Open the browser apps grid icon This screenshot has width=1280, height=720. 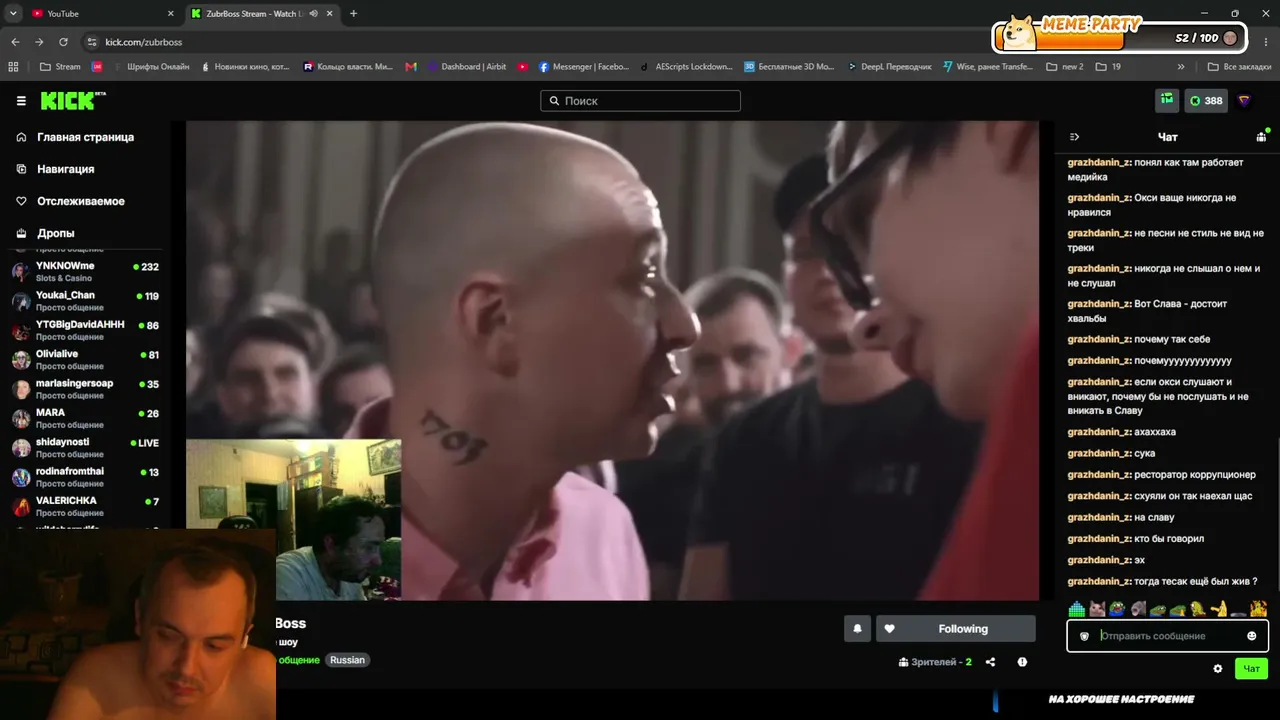click(13, 67)
